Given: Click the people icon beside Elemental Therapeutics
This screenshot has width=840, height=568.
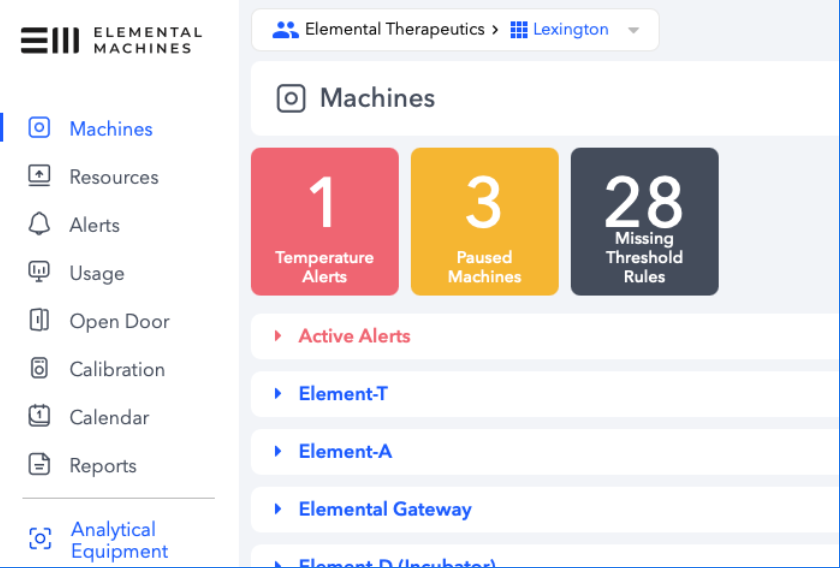Looking at the screenshot, I should pos(286,29).
